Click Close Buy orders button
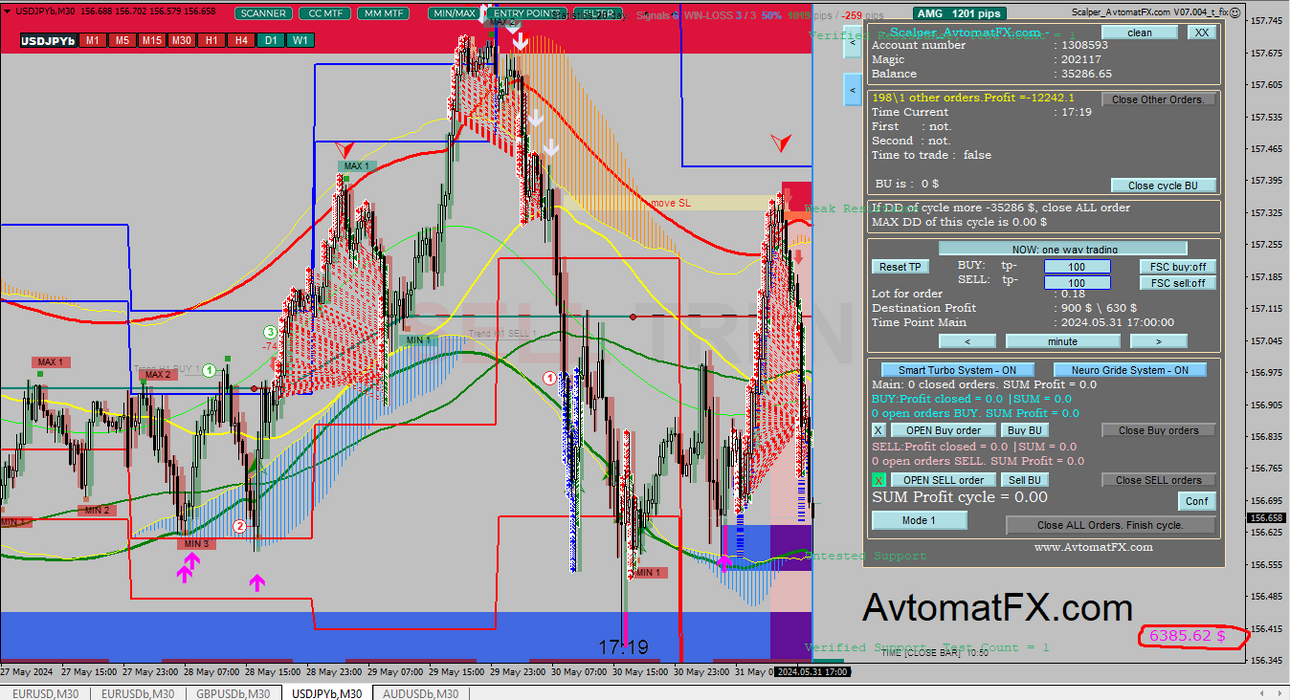 (1159, 430)
